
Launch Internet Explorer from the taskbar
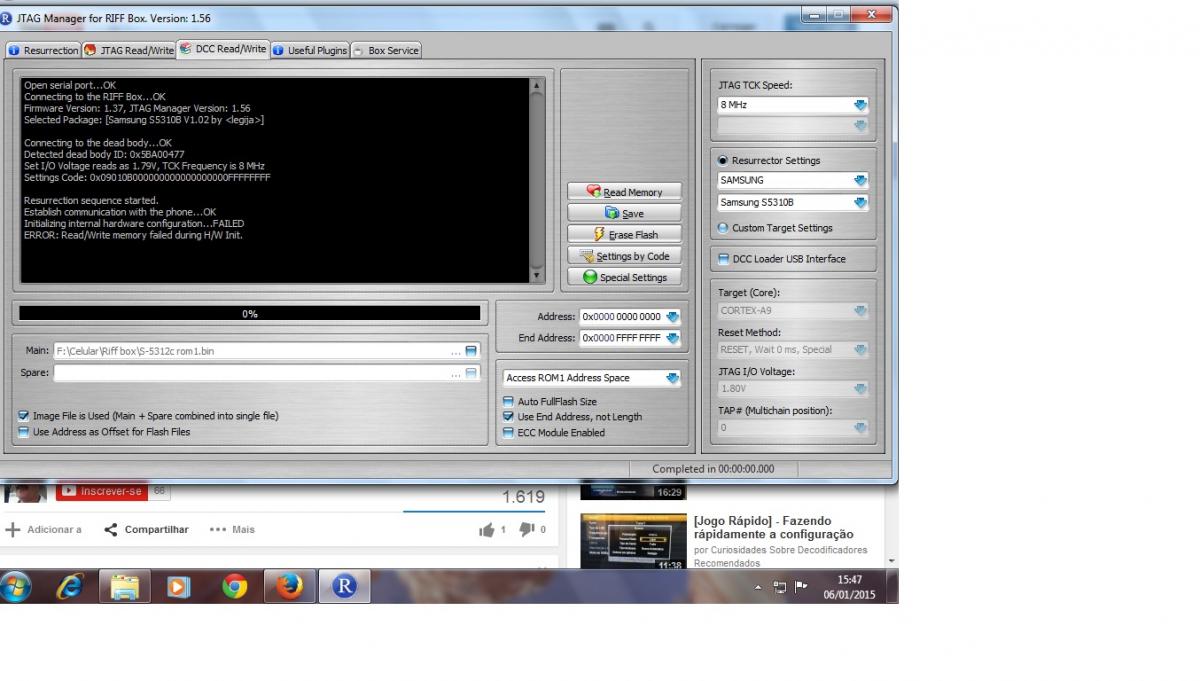tap(70, 586)
